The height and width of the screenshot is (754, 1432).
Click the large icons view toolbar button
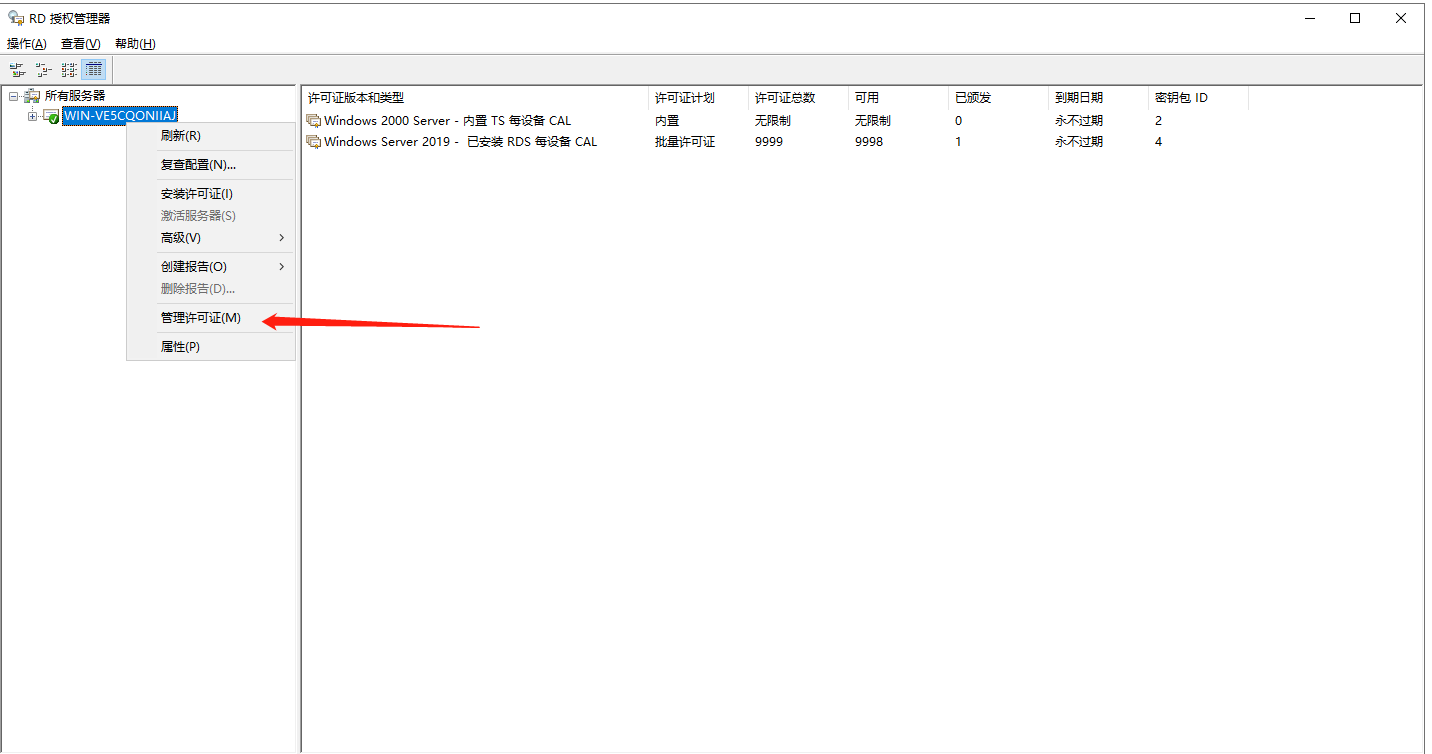click(17, 70)
